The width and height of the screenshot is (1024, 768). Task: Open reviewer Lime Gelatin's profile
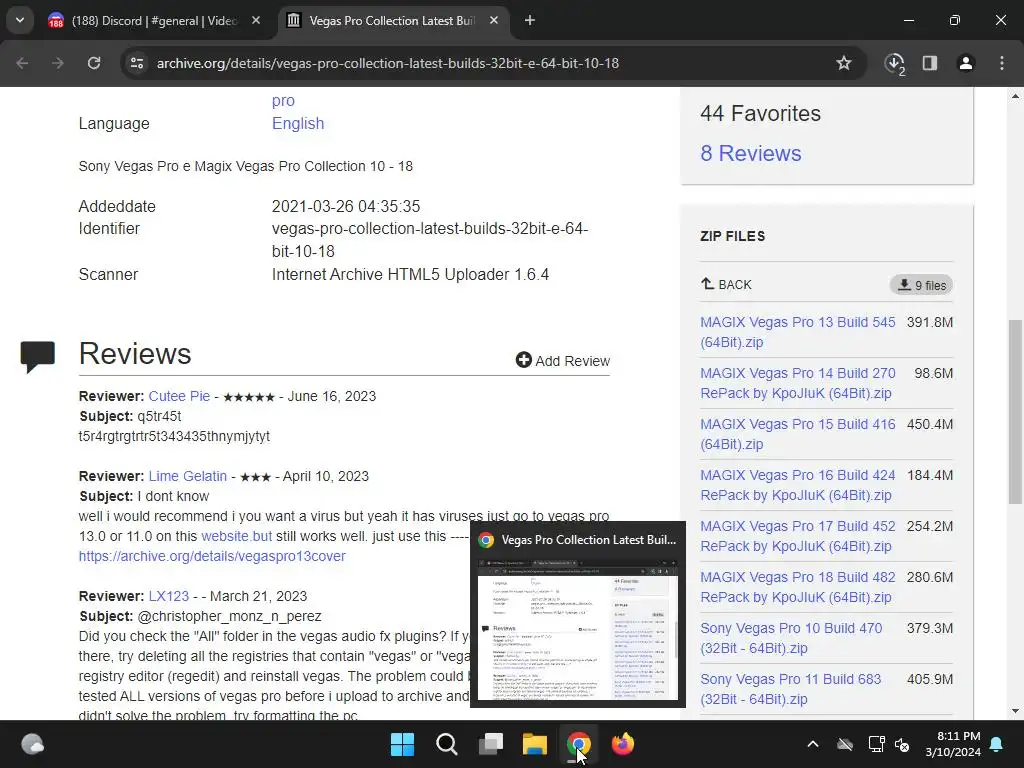pos(187,476)
